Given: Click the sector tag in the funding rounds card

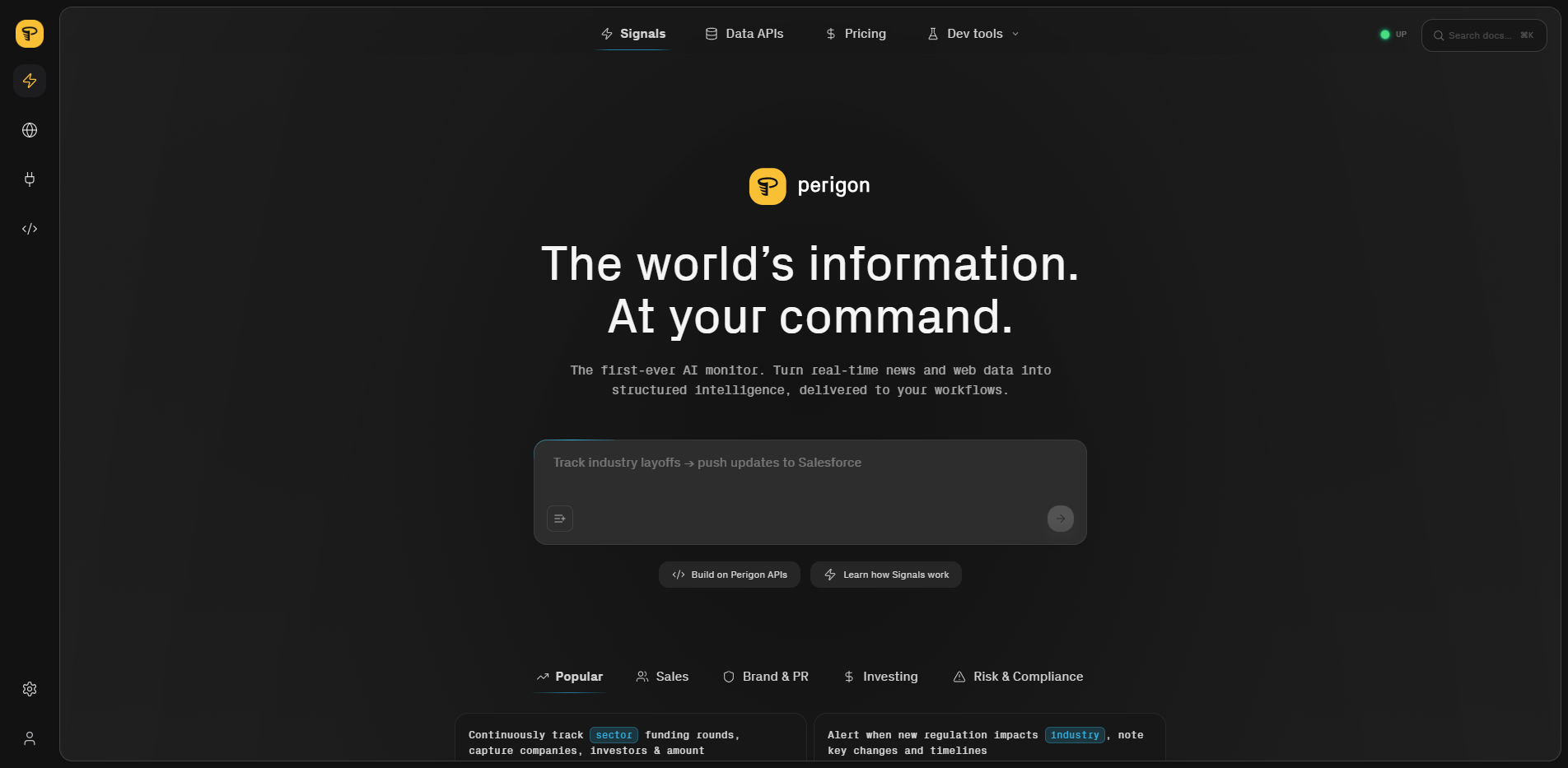Looking at the screenshot, I should pyautogui.click(x=614, y=735).
